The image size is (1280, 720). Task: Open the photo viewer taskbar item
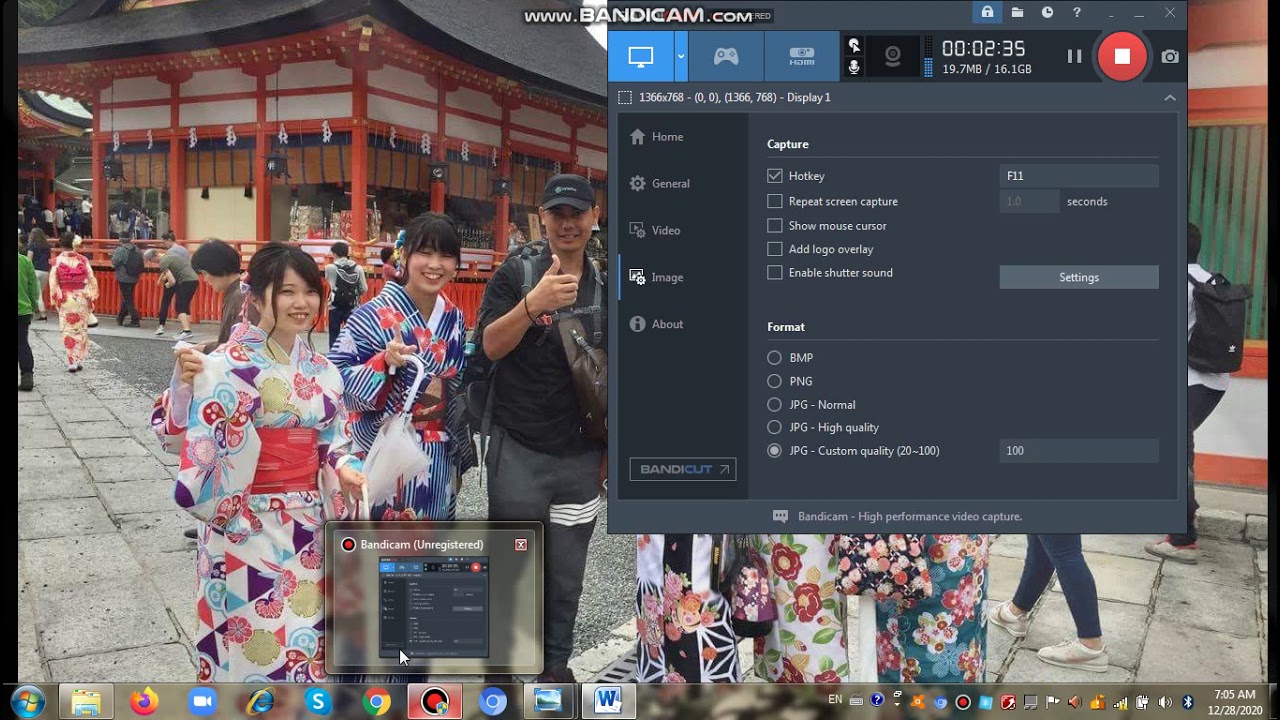click(x=548, y=702)
